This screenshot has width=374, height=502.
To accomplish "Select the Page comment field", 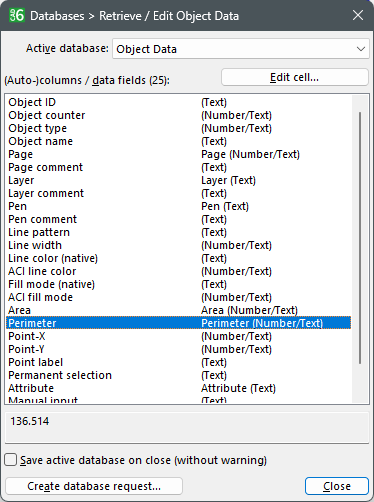I will [x=179, y=167].
